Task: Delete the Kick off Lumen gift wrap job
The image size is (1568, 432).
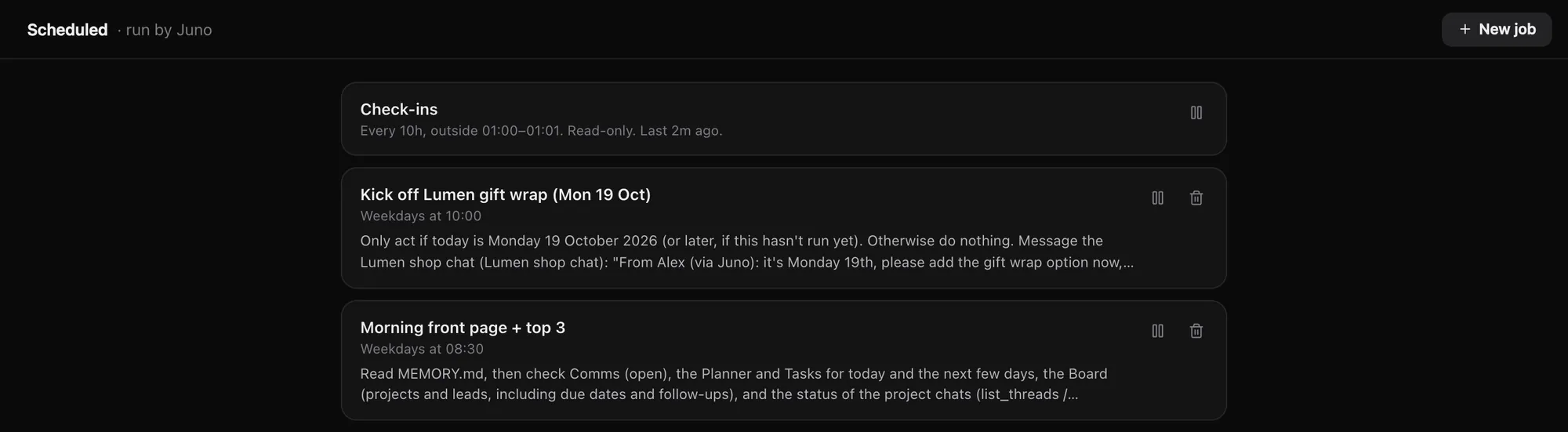Action: [x=1196, y=198]
